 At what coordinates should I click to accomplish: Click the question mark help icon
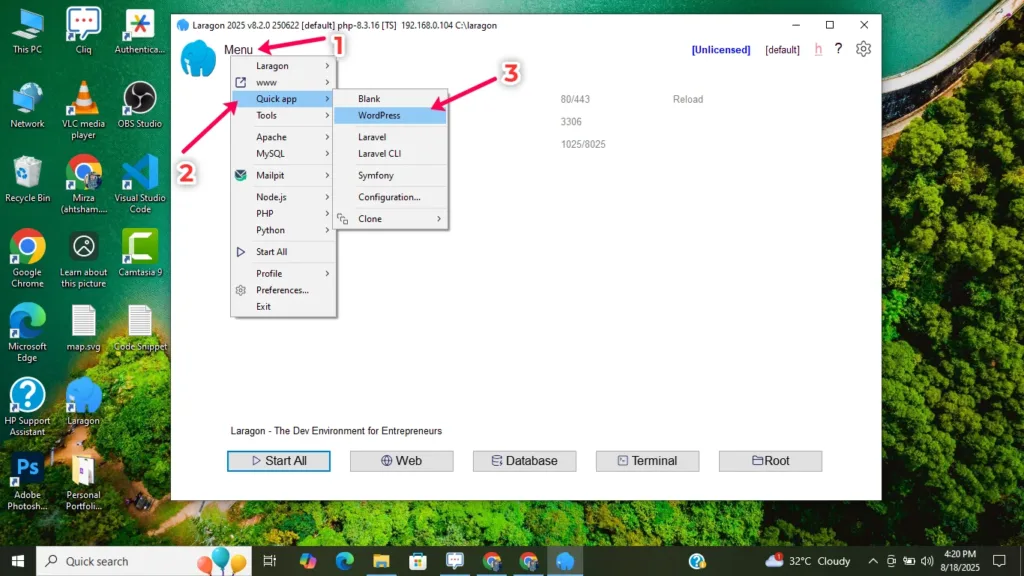click(x=839, y=49)
